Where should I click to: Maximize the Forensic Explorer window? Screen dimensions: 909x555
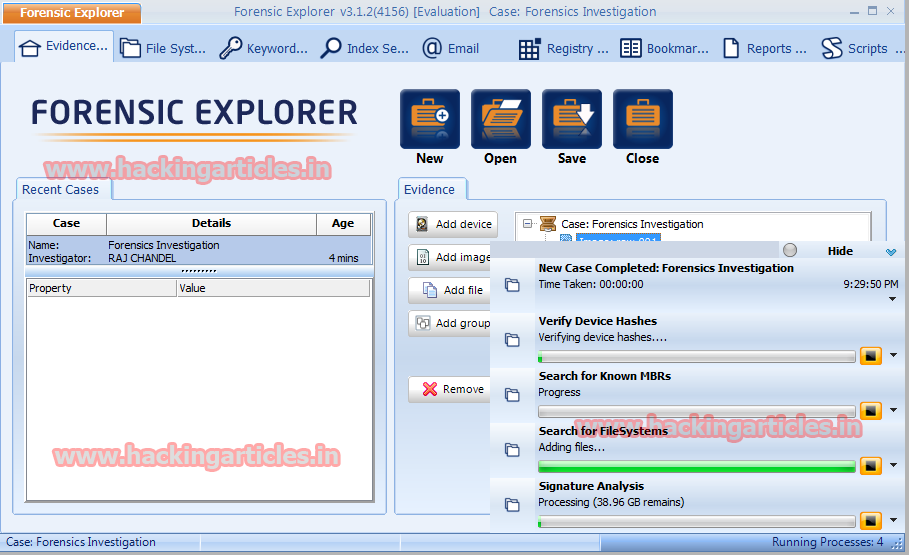[x=872, y=11]
